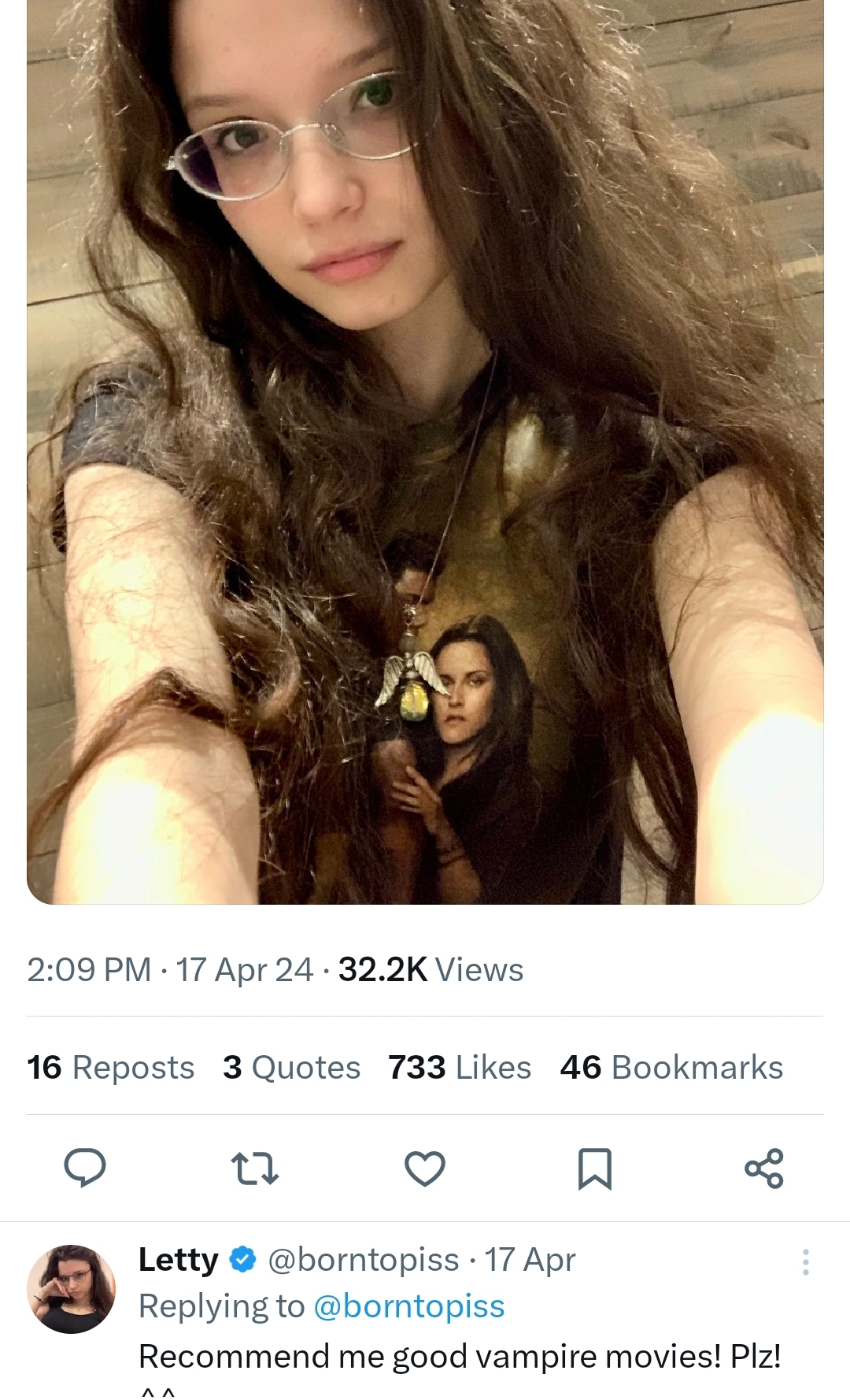Open the three-dot menu on Letty's reply
Image resolution: width=850 pixels, height=1400 pixels.
(x=805, y=1262)
